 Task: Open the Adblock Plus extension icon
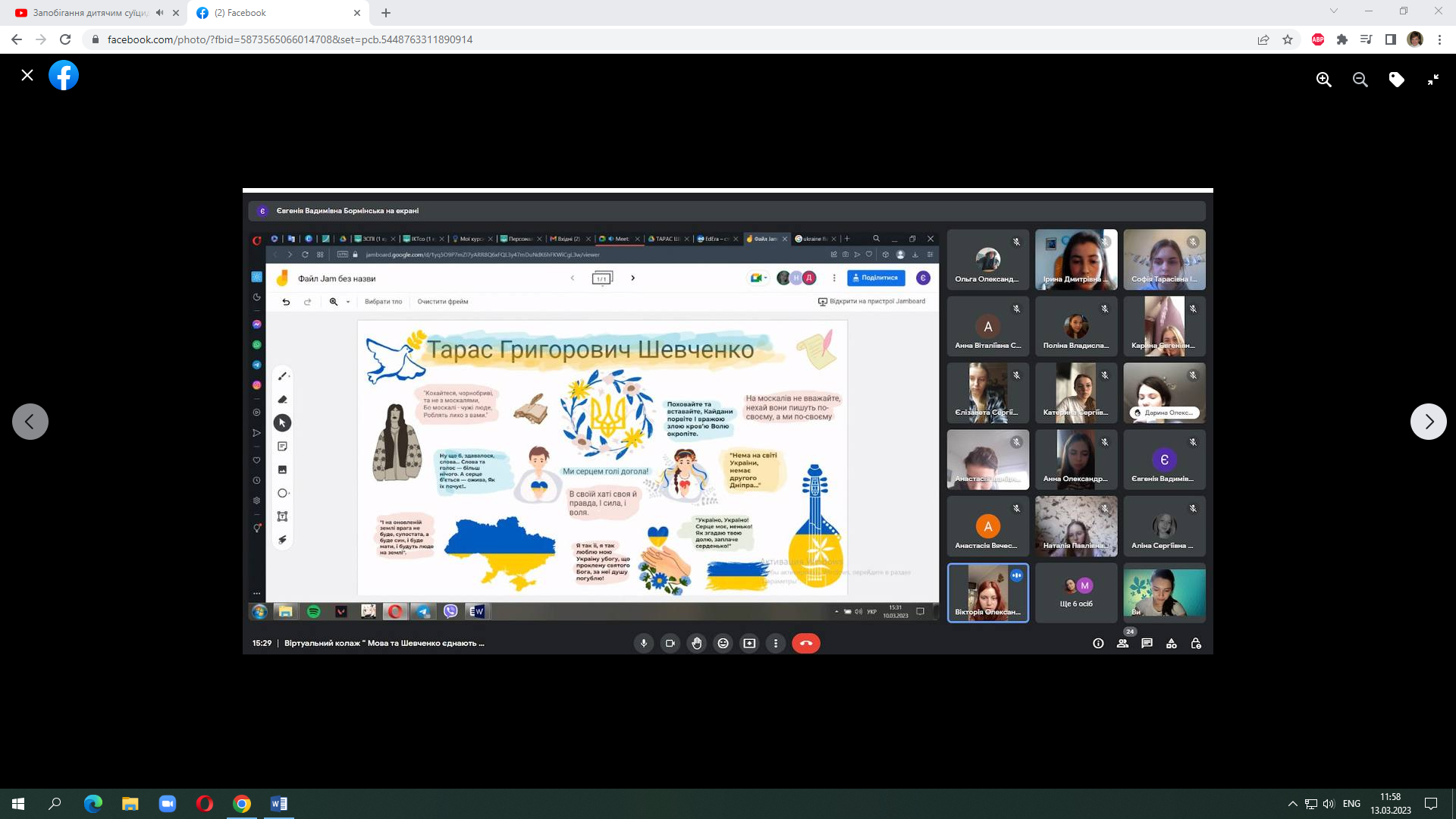point(1318,39)
